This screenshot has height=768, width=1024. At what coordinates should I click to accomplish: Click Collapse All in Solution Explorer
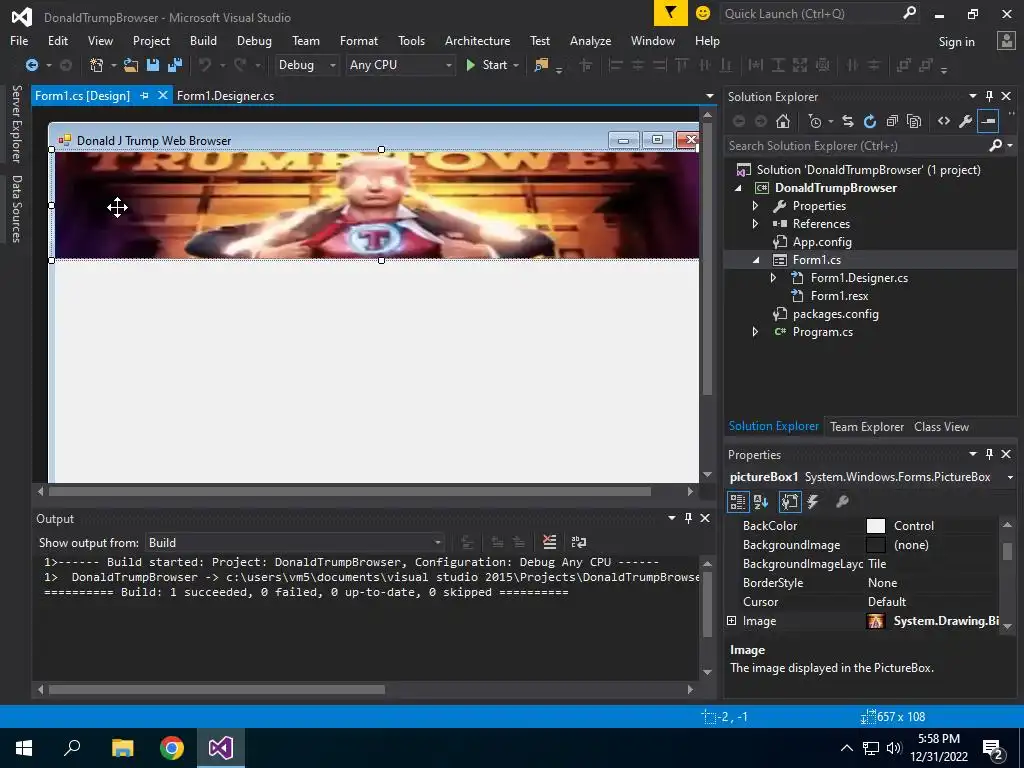coord(892,121)
